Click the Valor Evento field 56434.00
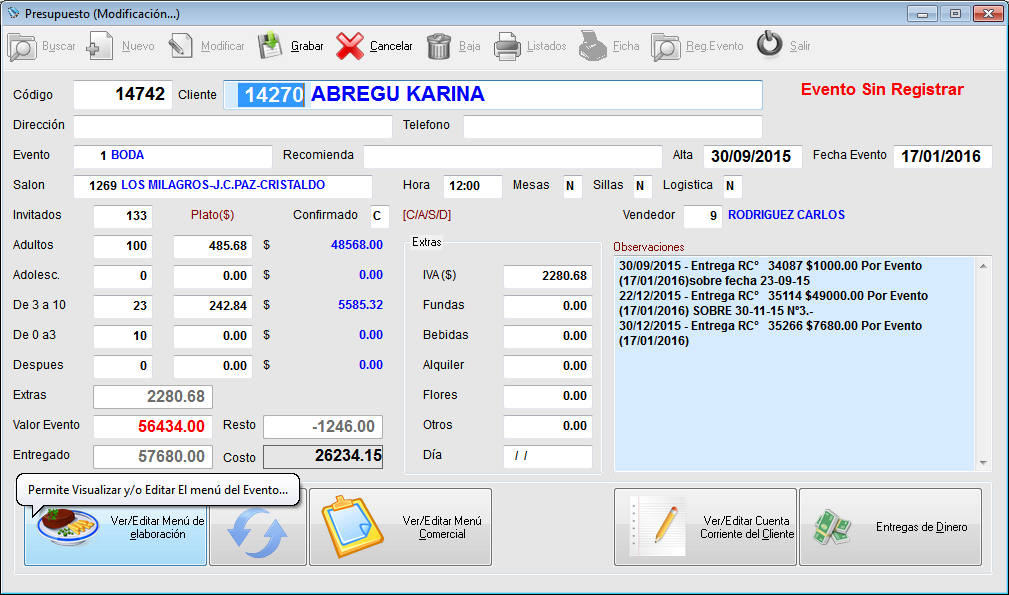 [x=153, y=426]
